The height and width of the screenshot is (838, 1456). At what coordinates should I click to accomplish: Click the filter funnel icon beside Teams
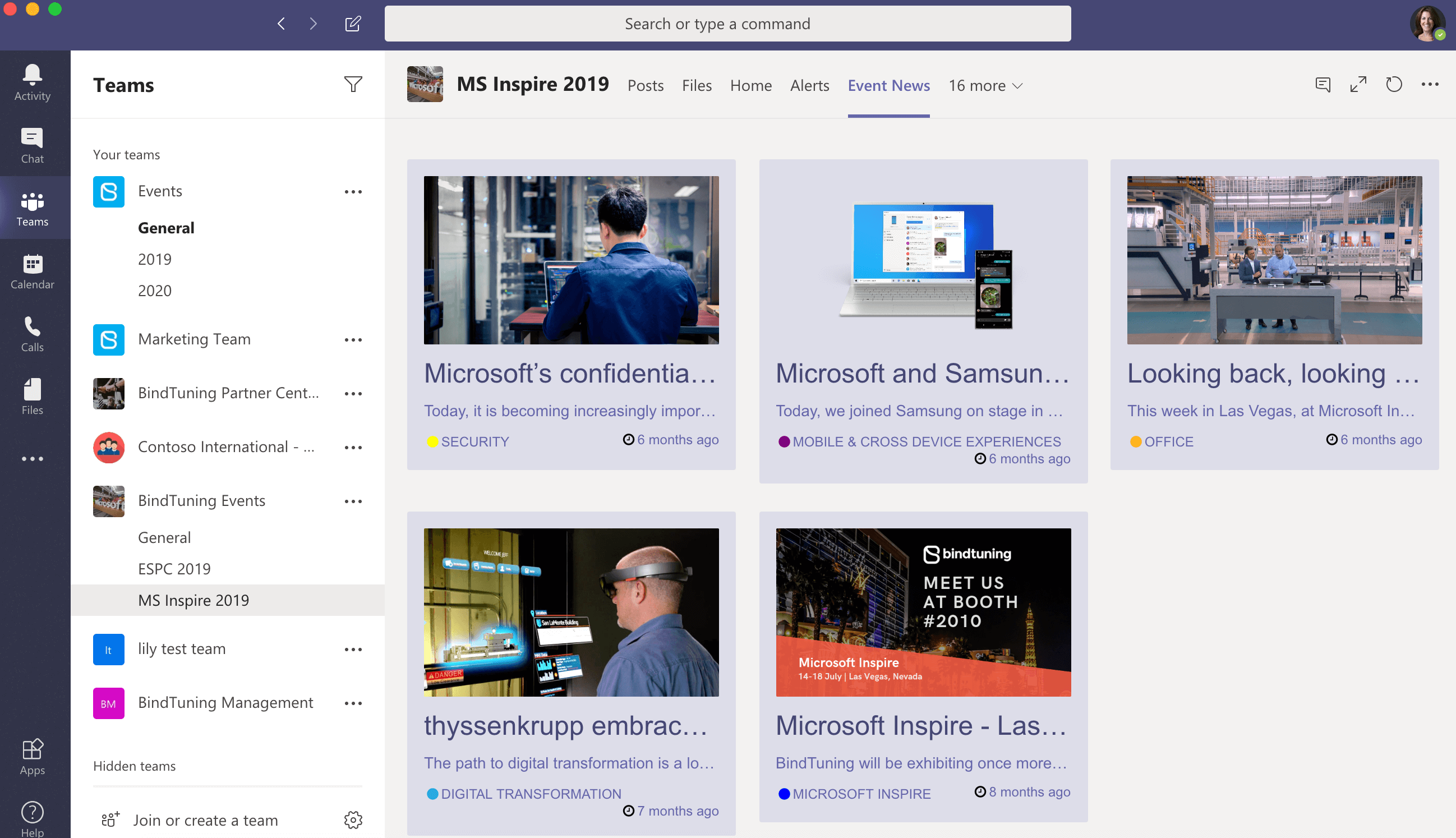(353, 85)
